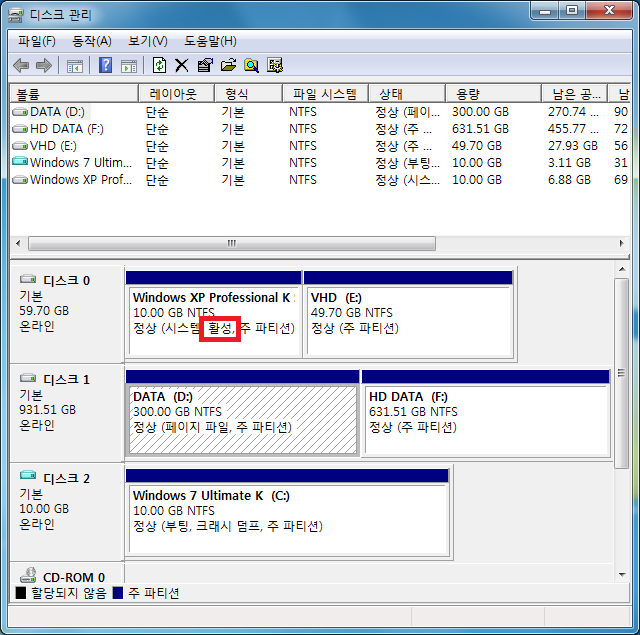
Task: Click the 931.51 GB disk size text
Action: (48, 410)
